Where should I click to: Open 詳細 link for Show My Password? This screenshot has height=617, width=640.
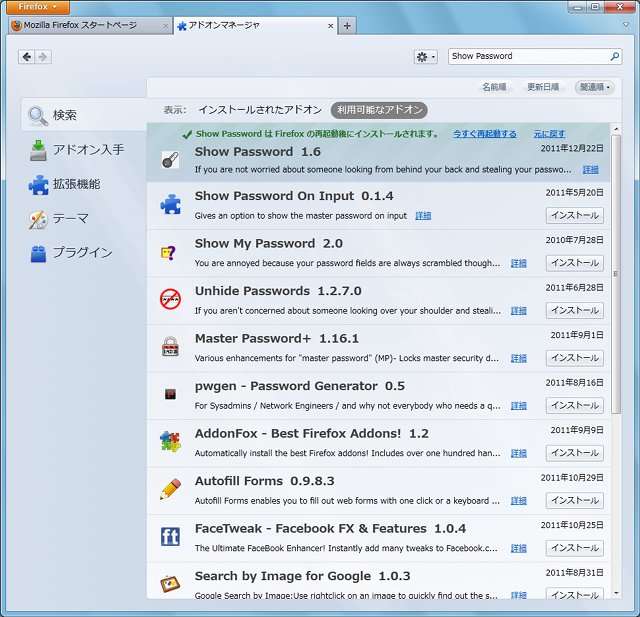(x=518, y=263)
